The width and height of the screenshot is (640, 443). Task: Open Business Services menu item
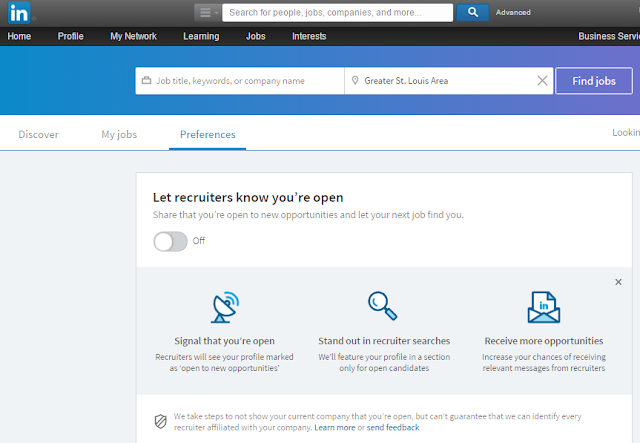(609, 36)
